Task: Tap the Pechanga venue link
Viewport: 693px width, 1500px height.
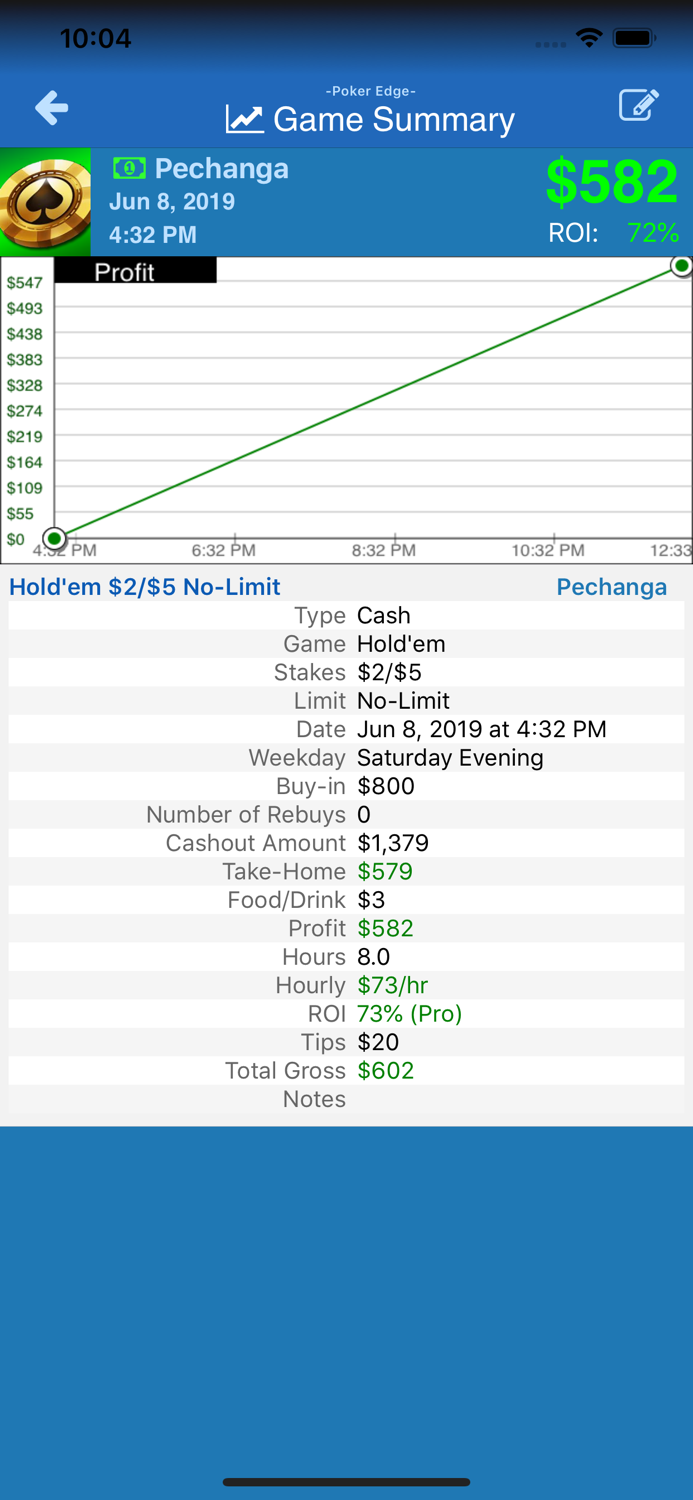Action: (611, 587)
